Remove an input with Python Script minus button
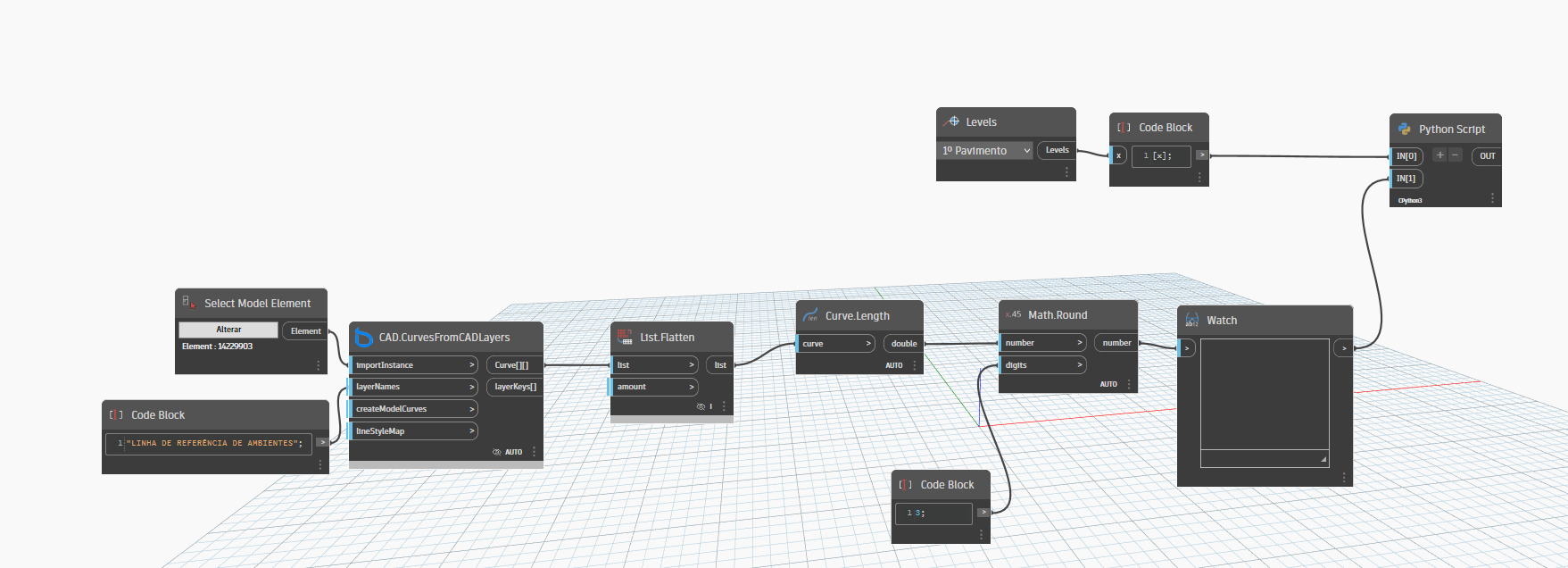Viewport: 1568px width, 568px height. point(1456,155)
